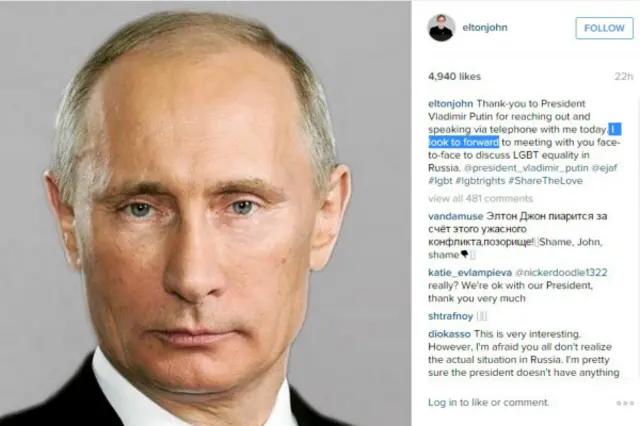Visit commenter vandamuse's profile
Screen dimensions: 640x426
tap(456, 216)
